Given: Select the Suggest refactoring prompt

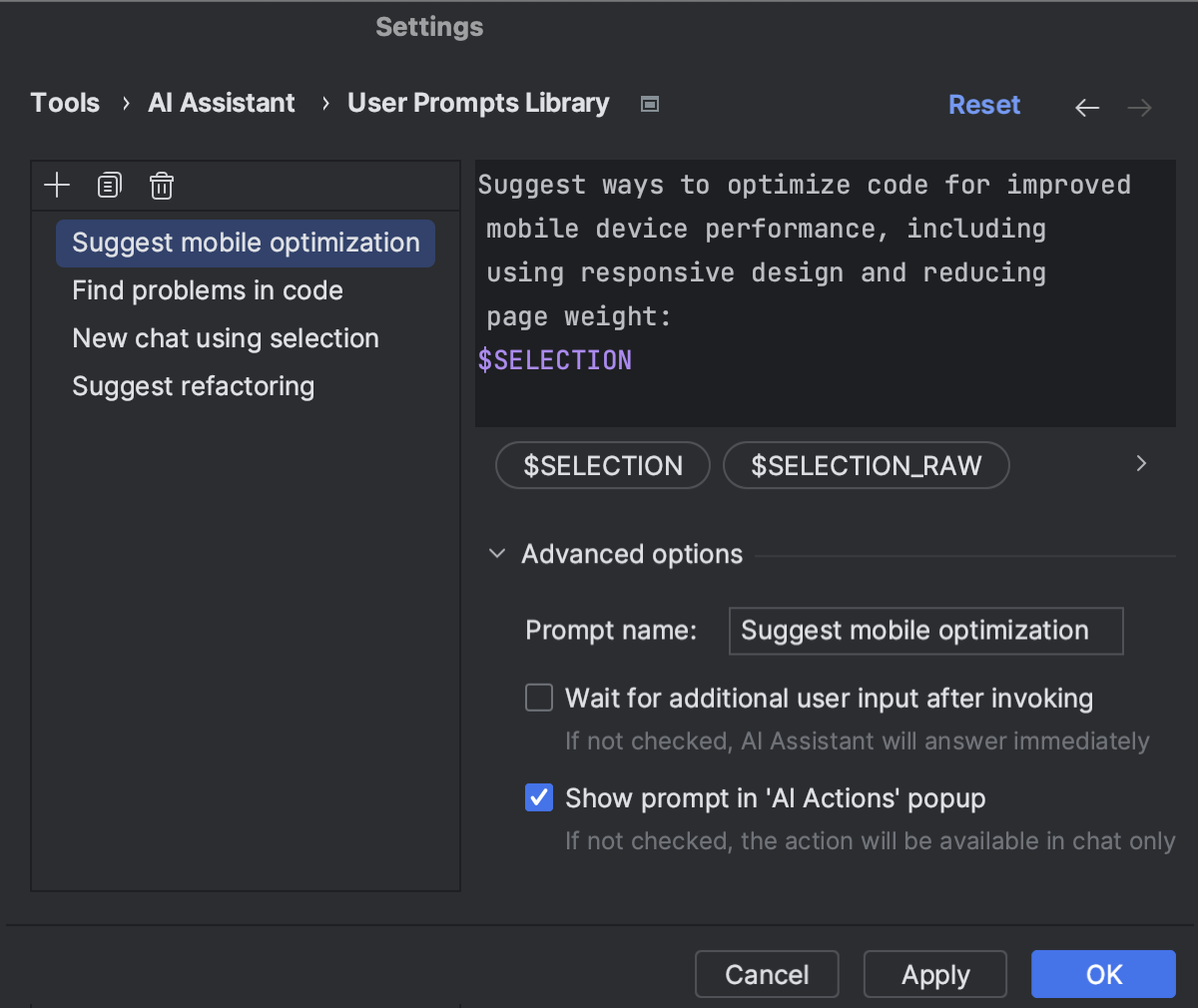Looking at the screenshot, I should 194,386.
